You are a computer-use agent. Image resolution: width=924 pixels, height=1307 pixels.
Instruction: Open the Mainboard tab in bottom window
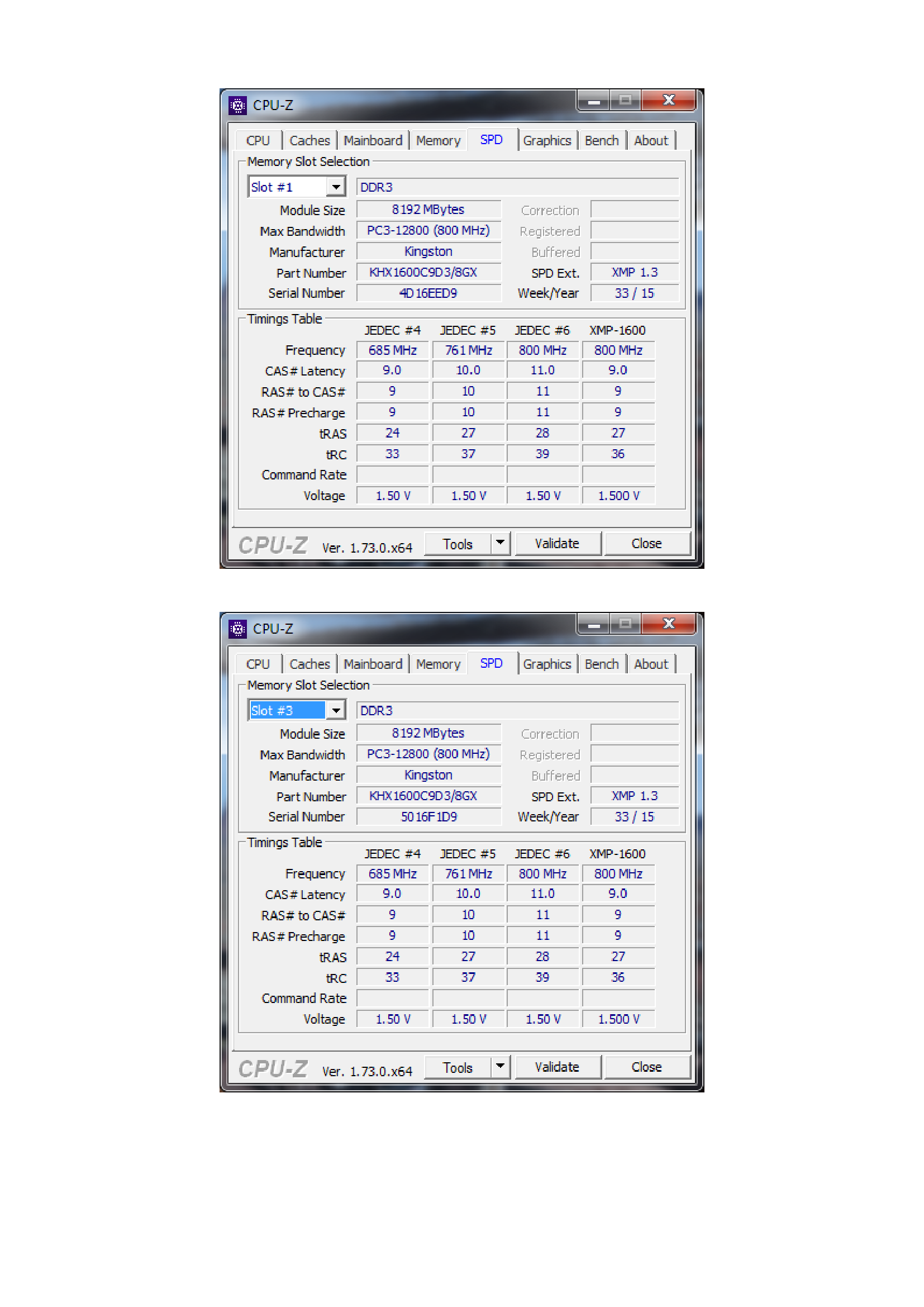pos(373,664)
